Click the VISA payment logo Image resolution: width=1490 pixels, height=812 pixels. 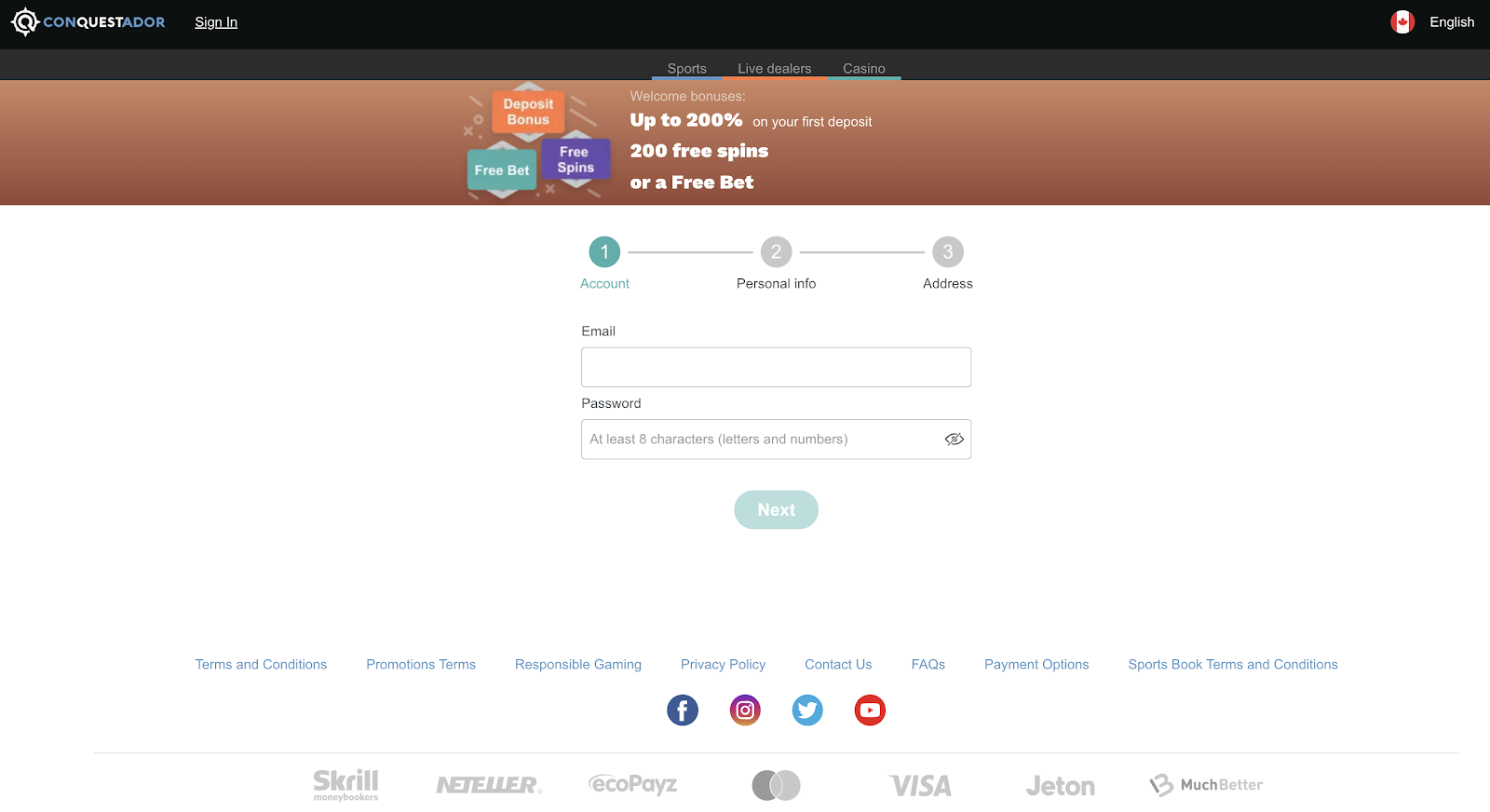tap(920, 786)
